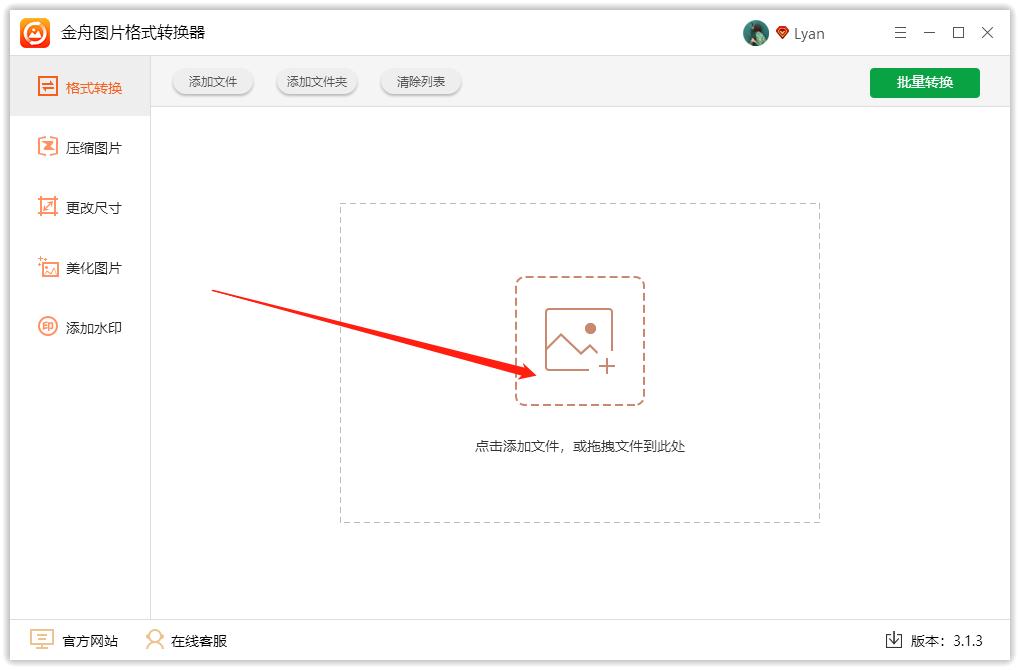Click 点击添加文件 area to add files
Image resolution: width=1020 pixels, height=670 pixels.
[580, 446]
